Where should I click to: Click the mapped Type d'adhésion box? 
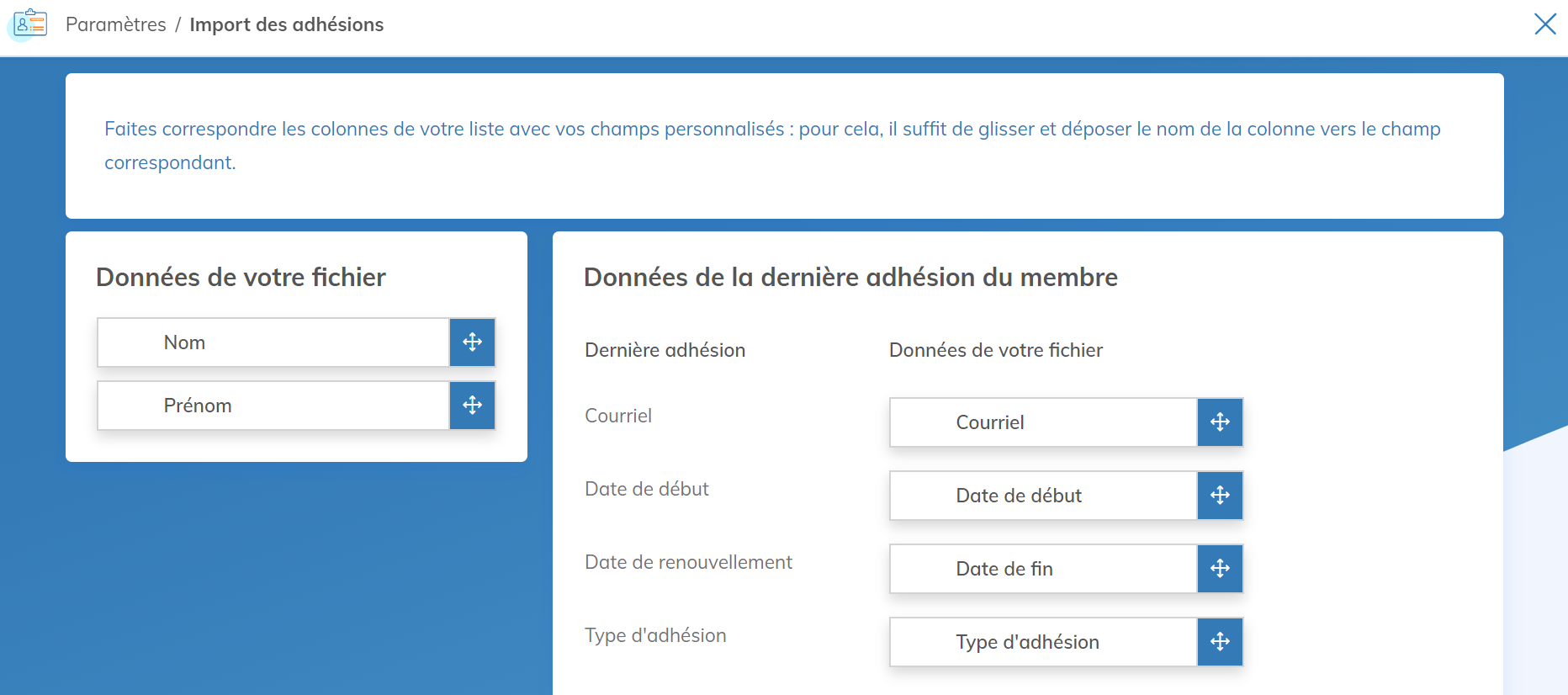tap(1043, 642)
